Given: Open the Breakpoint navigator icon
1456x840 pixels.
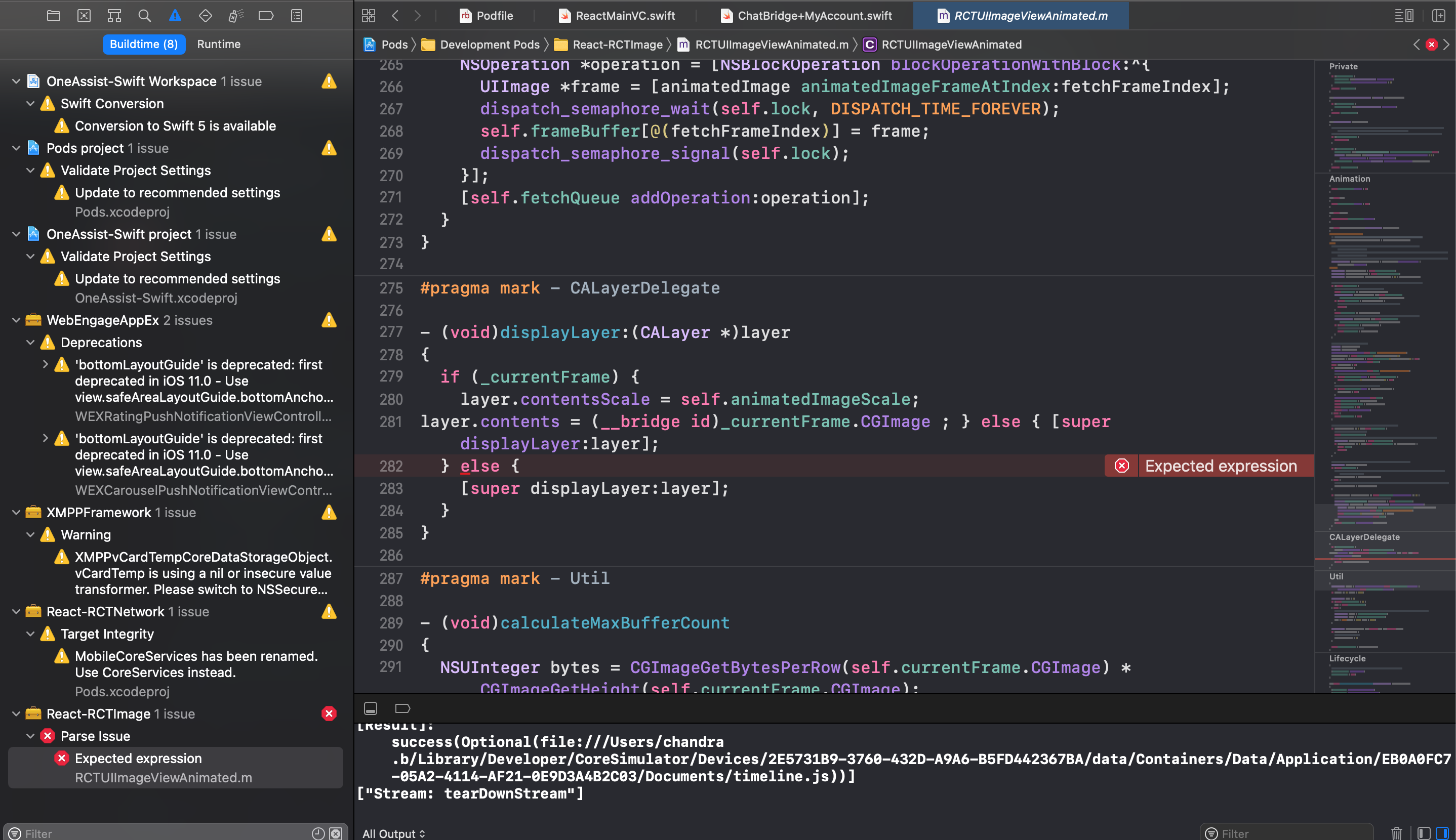Looking at the screenshot, I should pos(266,16).
